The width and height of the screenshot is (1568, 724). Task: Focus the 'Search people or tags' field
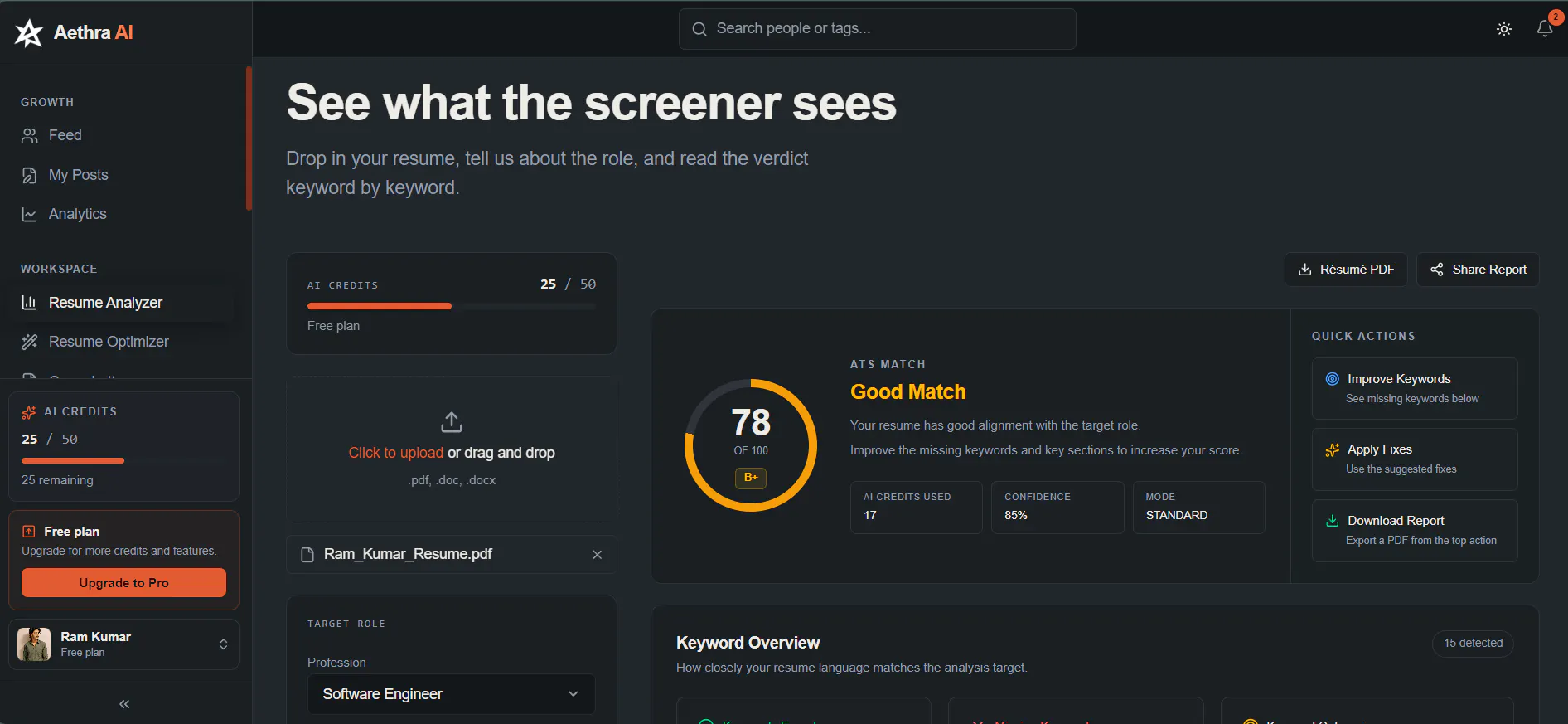pos(878,29)
